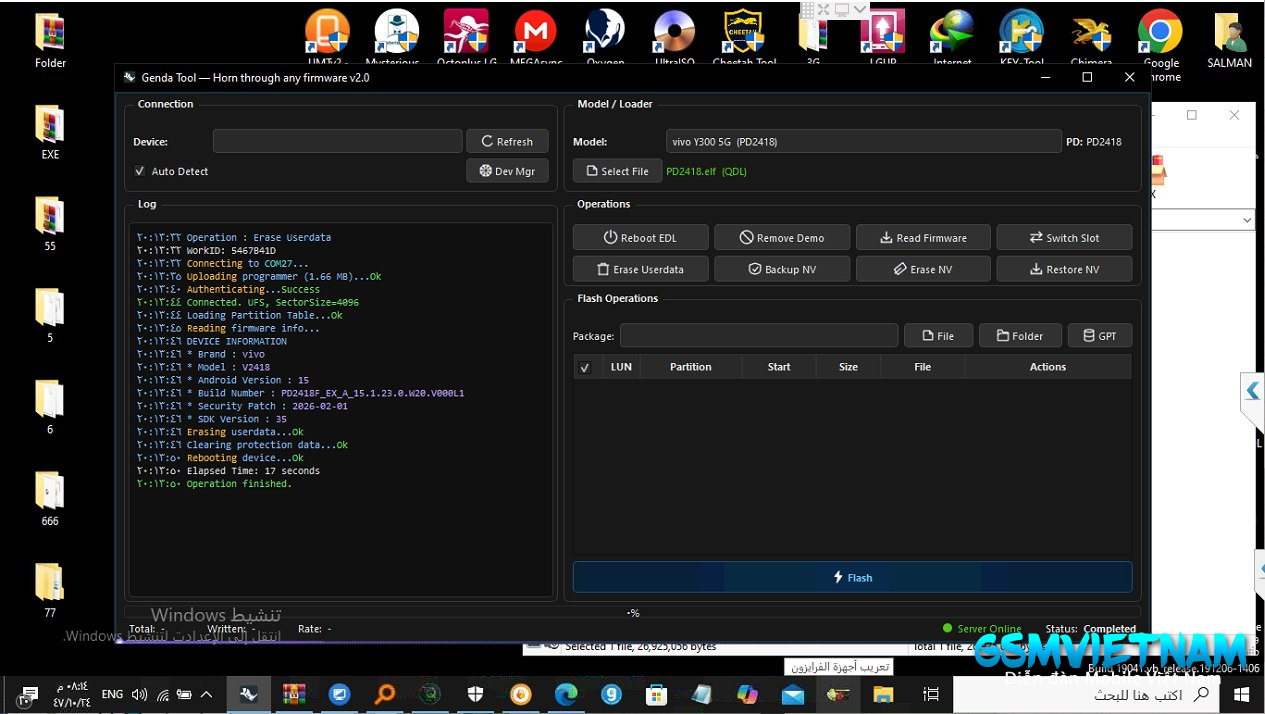Click the Package path input field

[758, 336]
